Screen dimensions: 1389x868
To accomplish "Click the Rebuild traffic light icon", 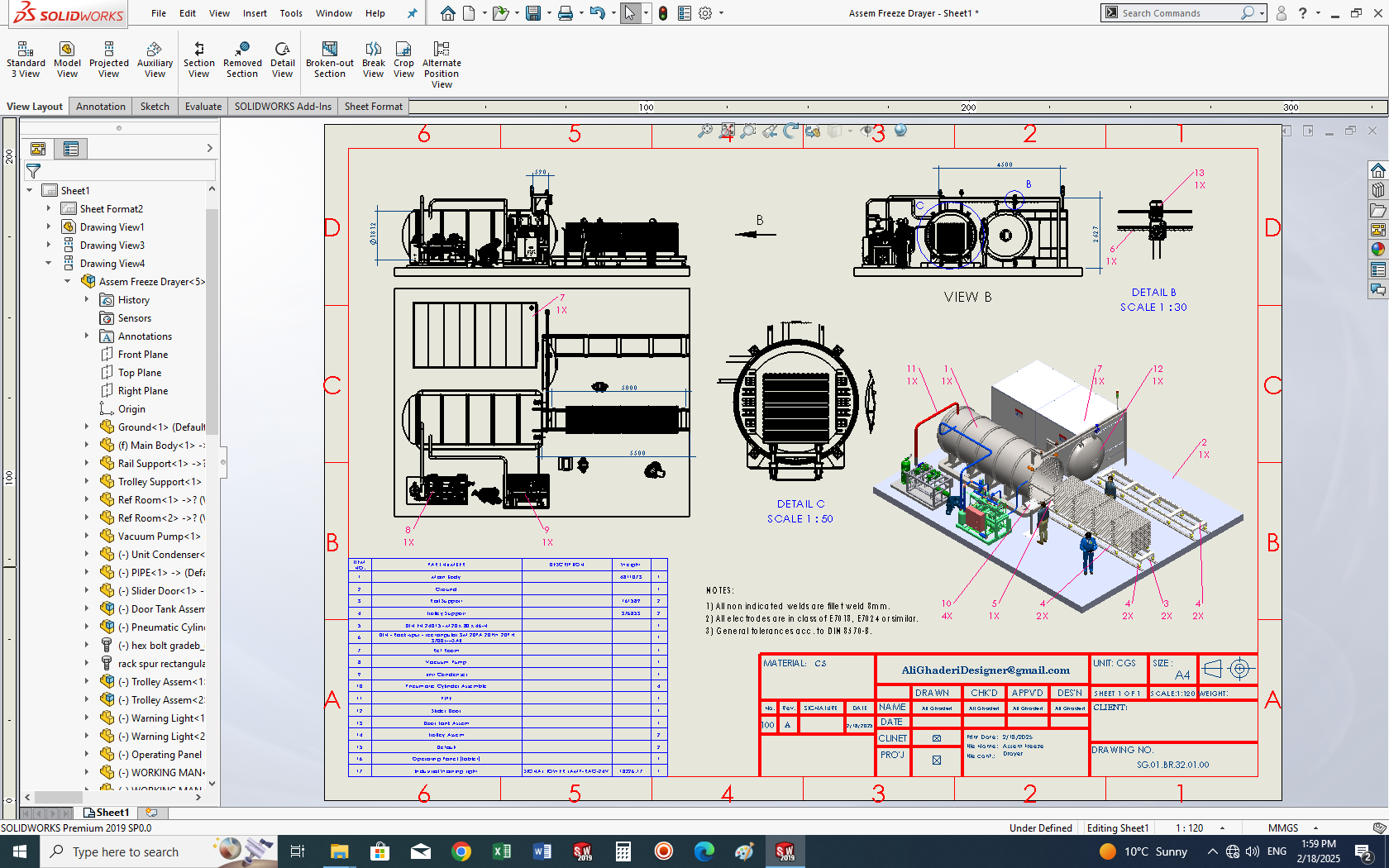I will click(x=663, y=13).
